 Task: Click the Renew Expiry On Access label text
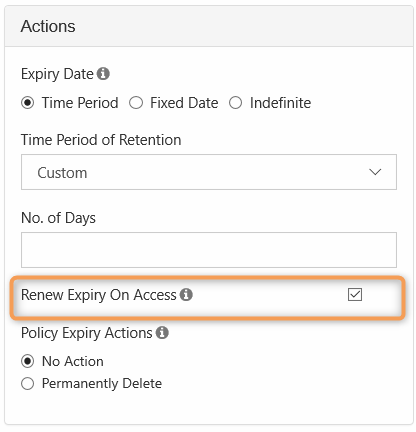pos(98,295)
